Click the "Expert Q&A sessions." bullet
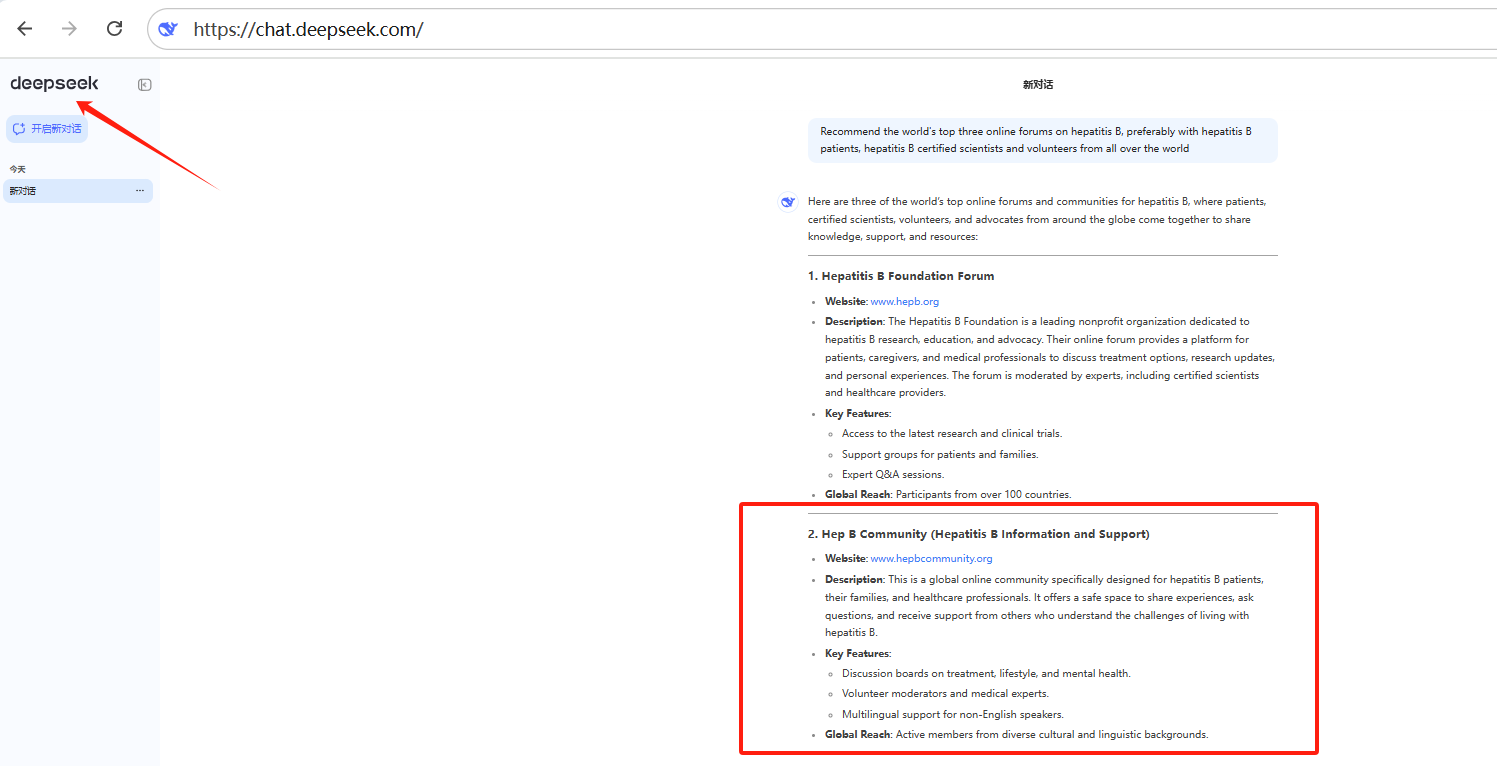 (x=893, y=475)
